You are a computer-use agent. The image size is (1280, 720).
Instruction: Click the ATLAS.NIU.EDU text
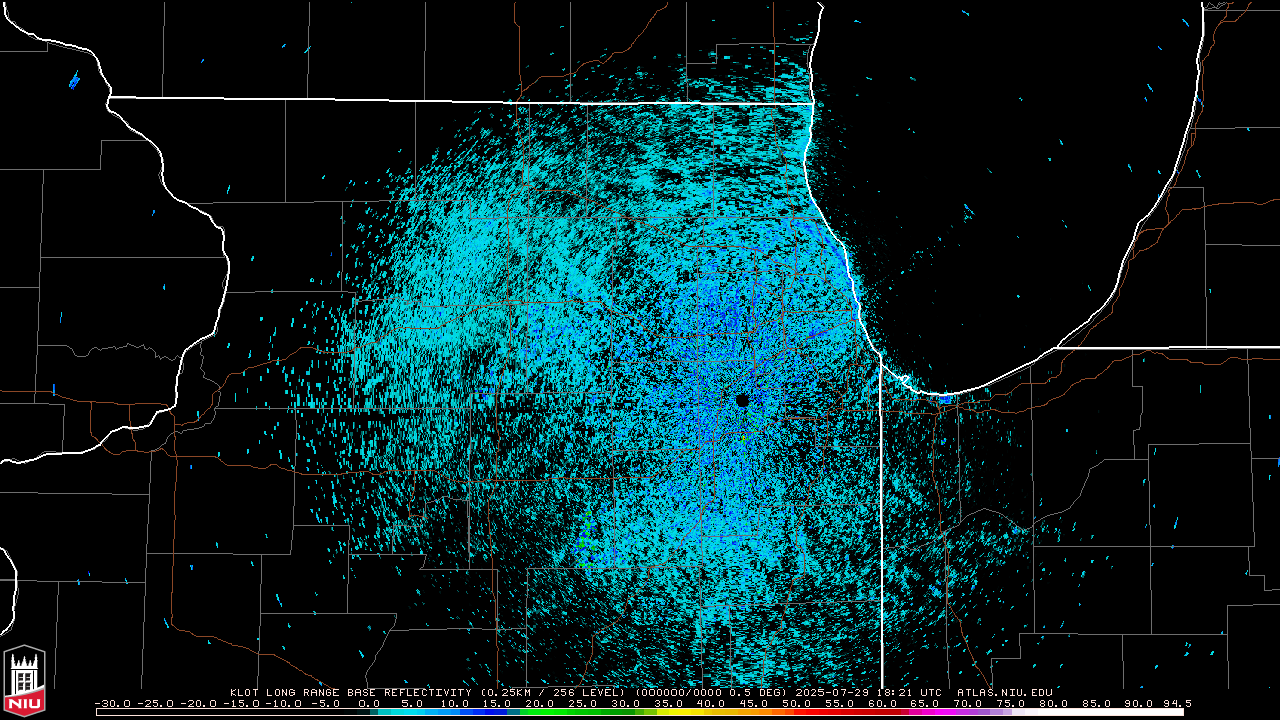tap(1005, 692)
